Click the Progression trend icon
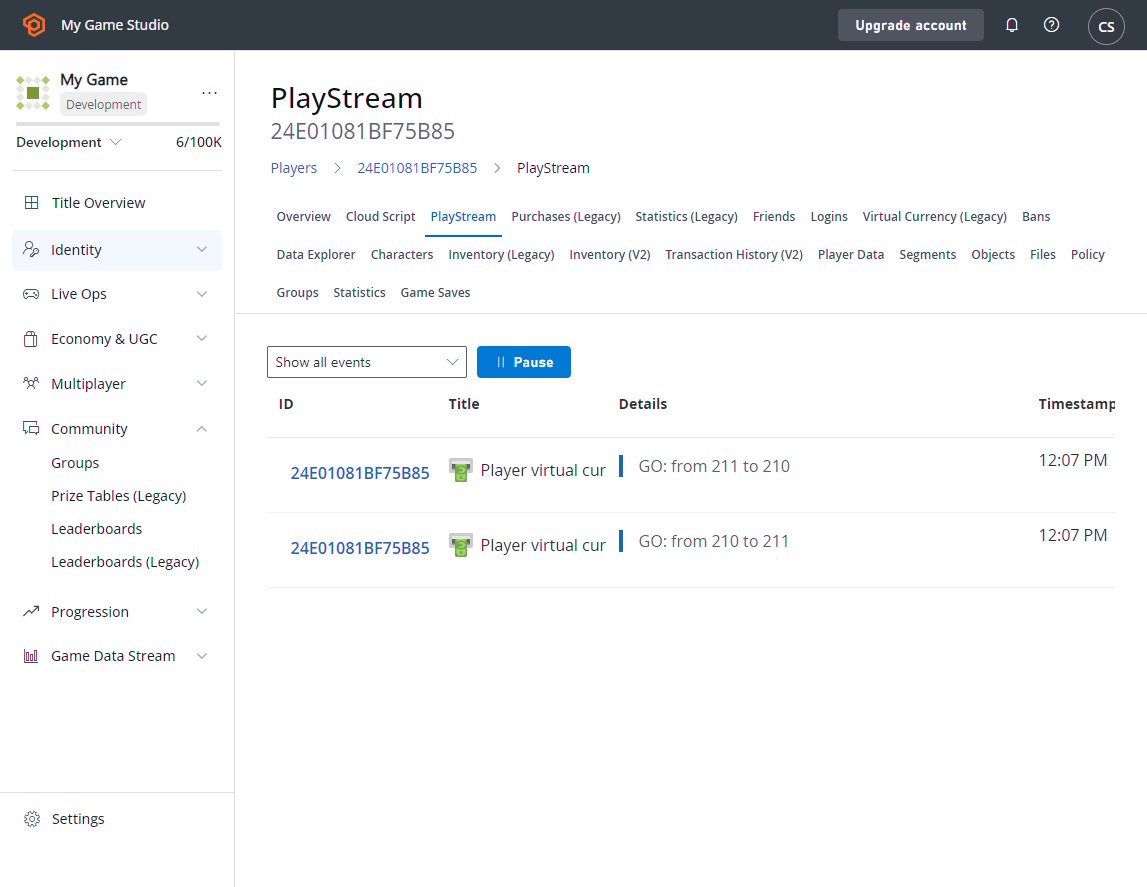Viewport: 1147px width, 887px height. (31, 611)
